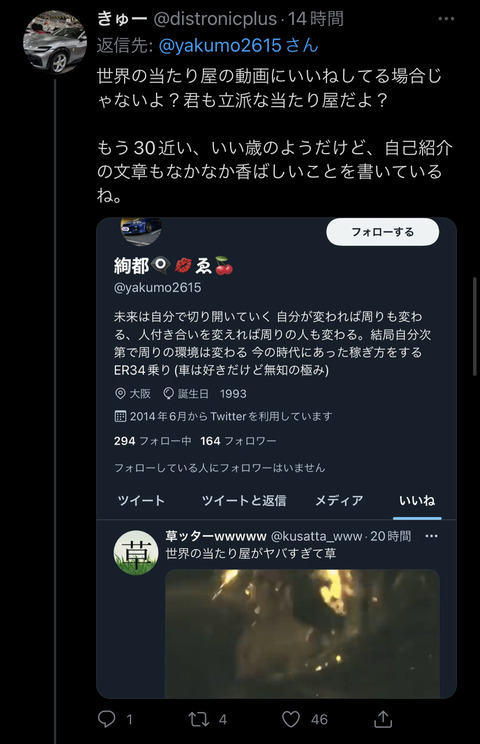Select the いいね tab

point(417,501)
